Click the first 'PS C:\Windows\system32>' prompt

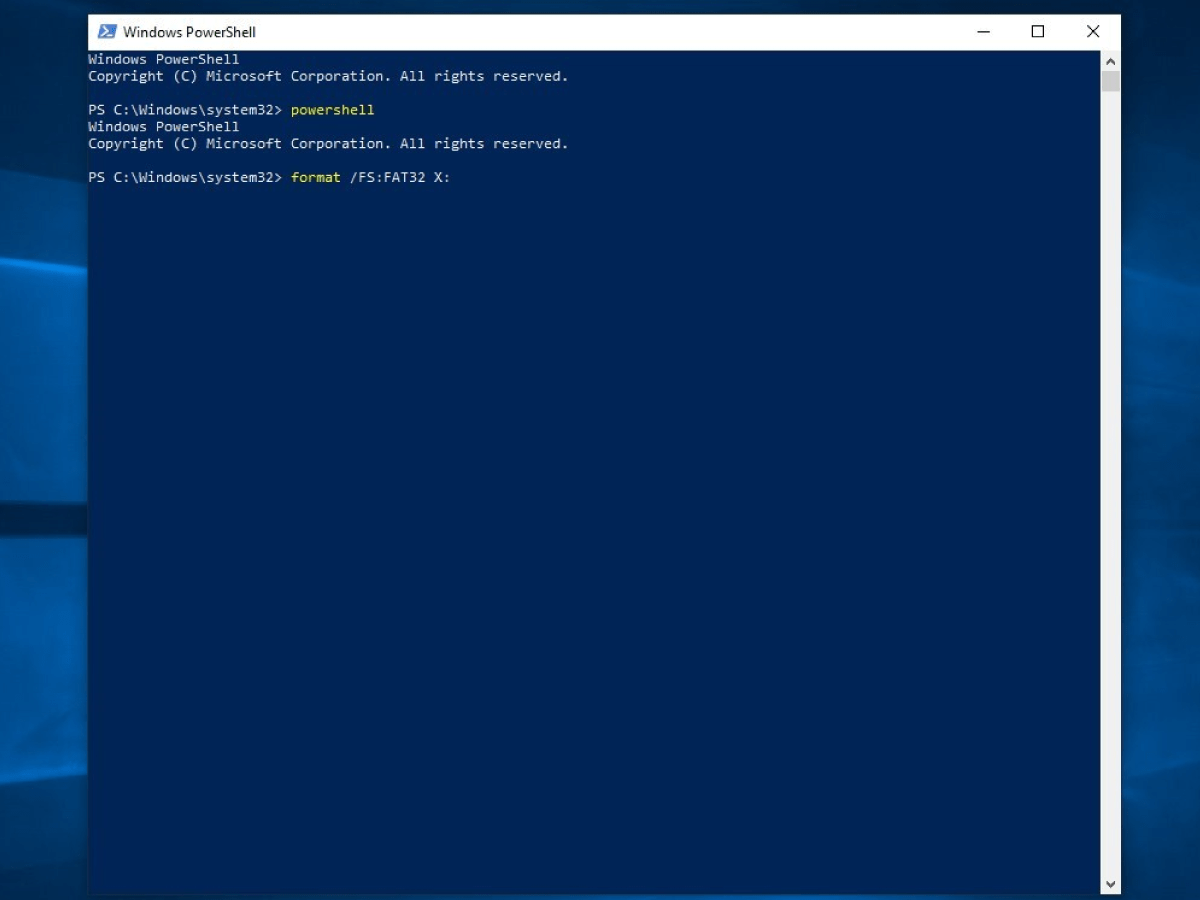coord(185,110)
